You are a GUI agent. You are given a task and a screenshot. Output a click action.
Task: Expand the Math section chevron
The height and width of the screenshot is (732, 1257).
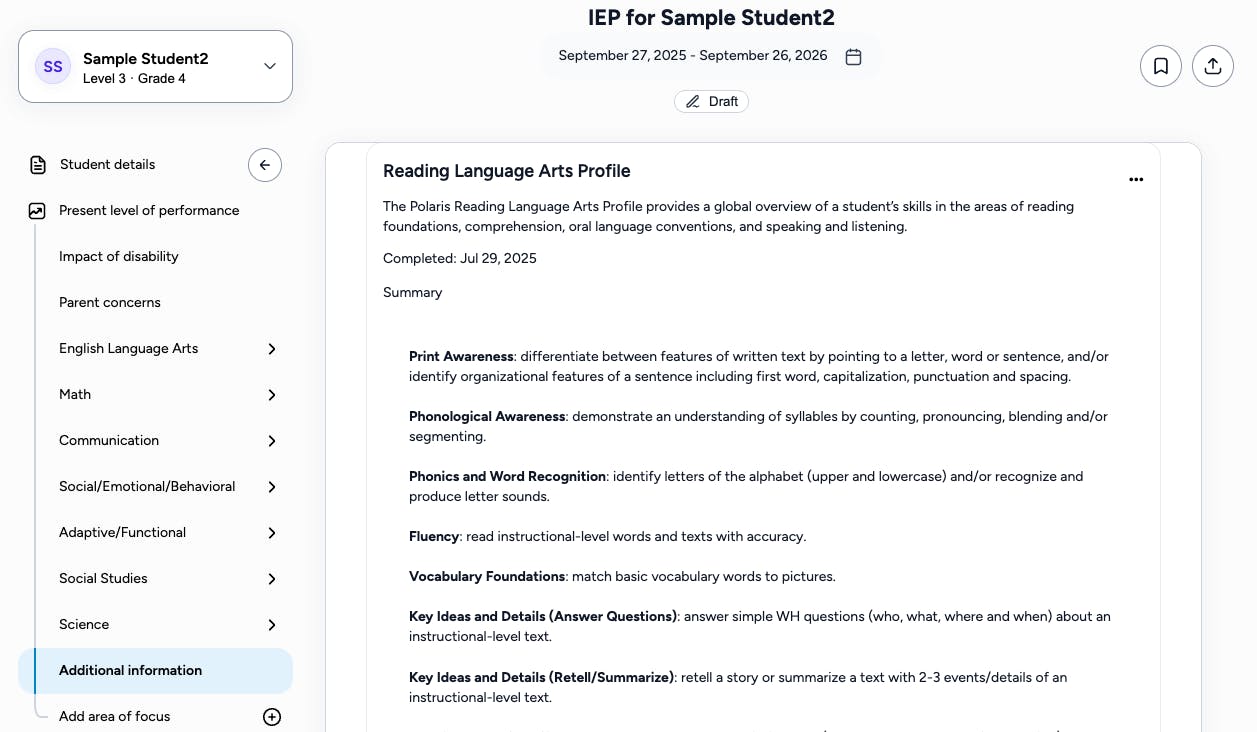pyautogui.click(x=272, y=395)
